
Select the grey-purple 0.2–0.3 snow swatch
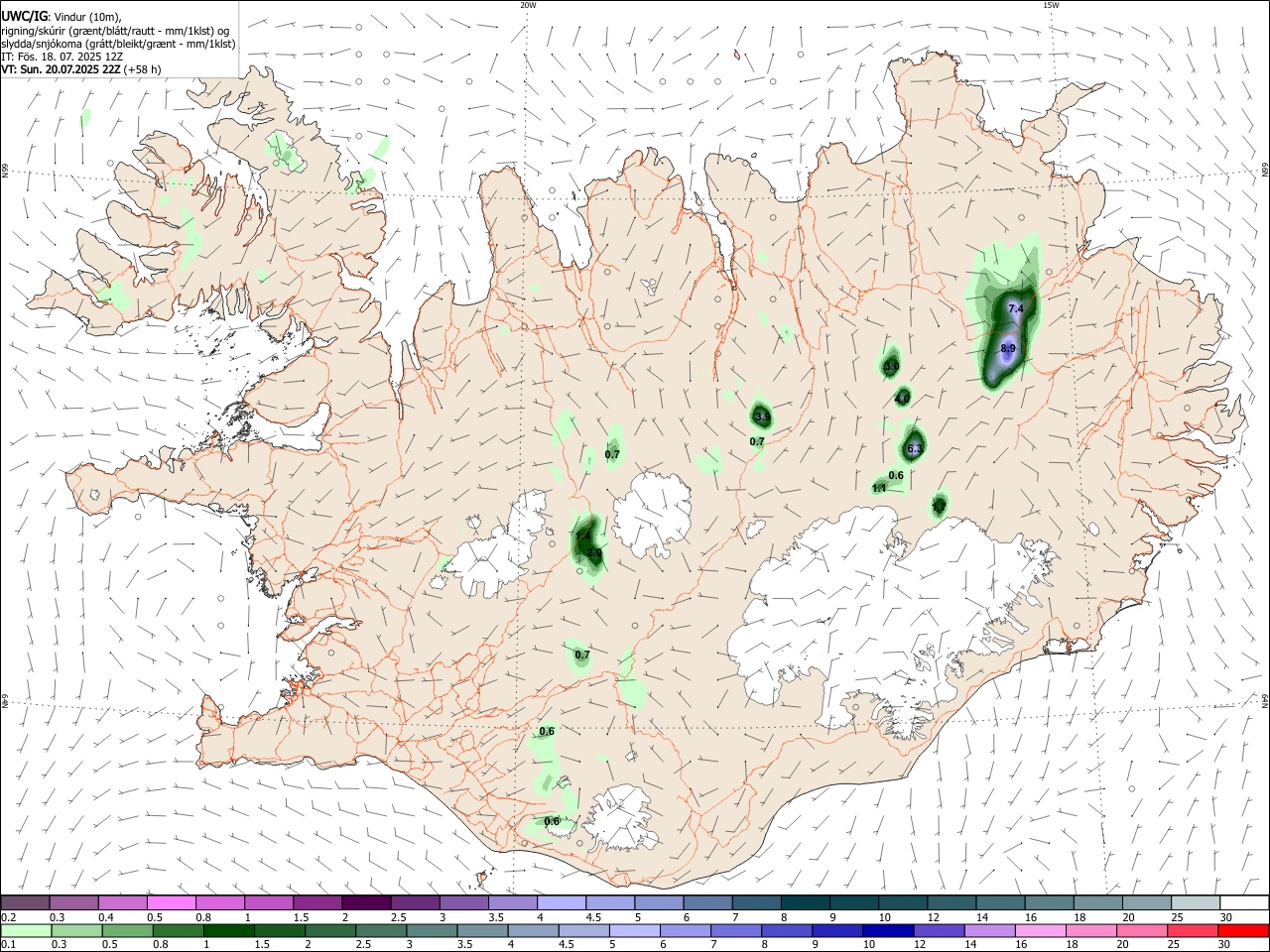tap(26, 903)
